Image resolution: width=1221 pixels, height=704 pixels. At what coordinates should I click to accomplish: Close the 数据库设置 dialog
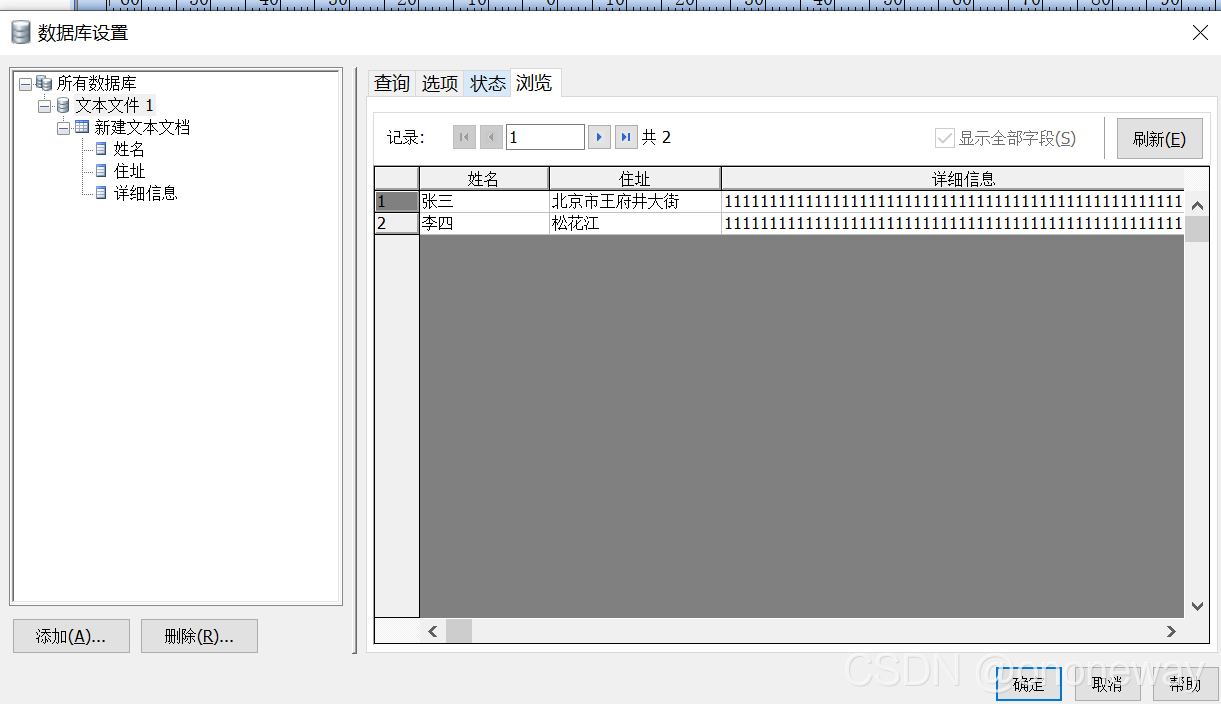[1200, 33]
